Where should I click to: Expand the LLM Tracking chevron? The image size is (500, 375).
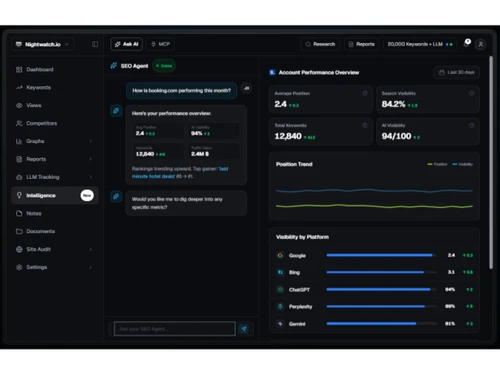point(90,177)
